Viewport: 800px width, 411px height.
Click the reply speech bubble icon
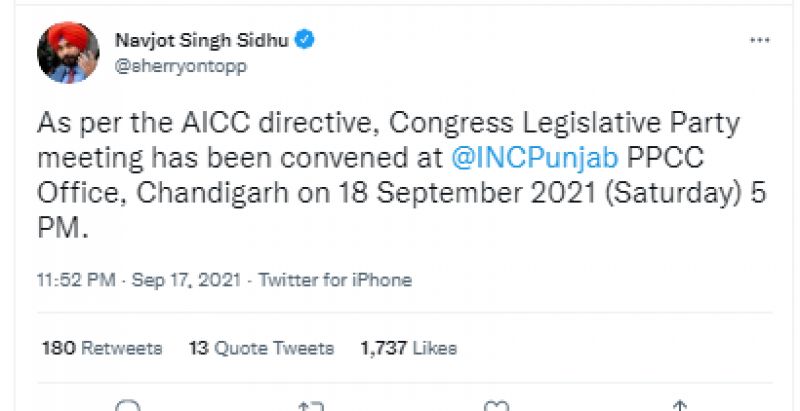(x=128, y=406)
